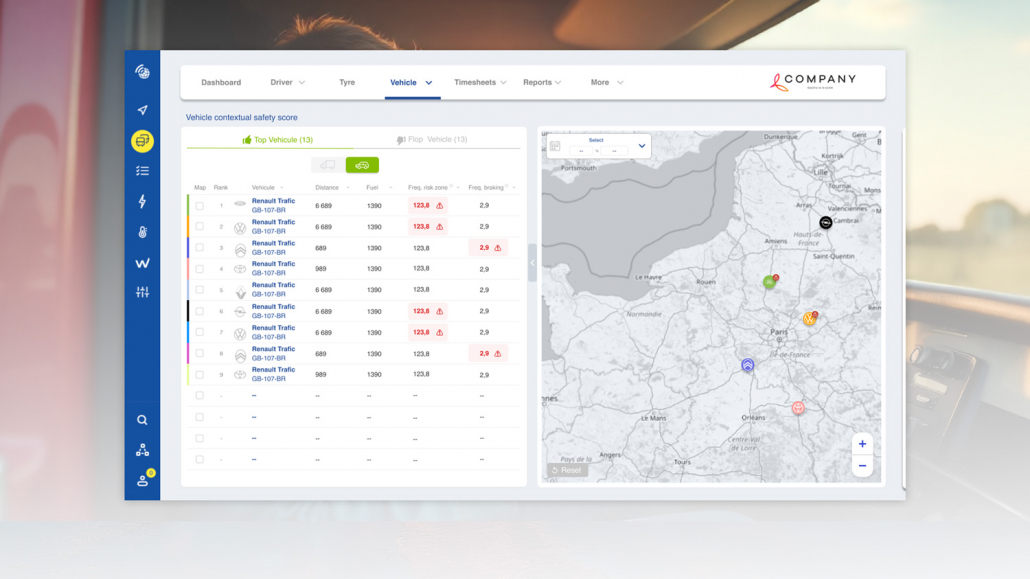Click the search magnifier in sidebar
This screenshot has width=1030, height=579.
coord(142,420)
